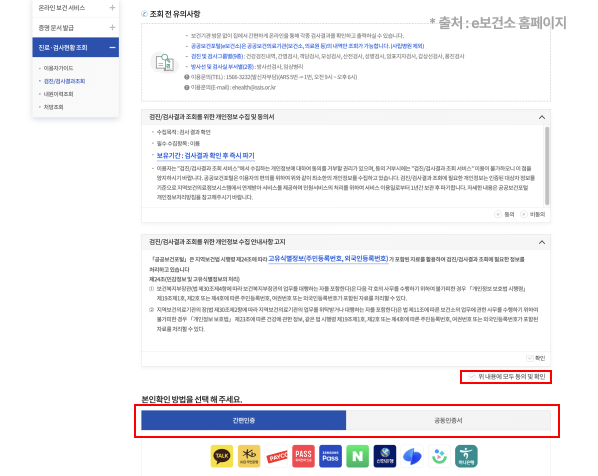This screenshot has height=476, width=598.
Task: Choose Toss blue authentication icon
Action: [x=412, y=456]
